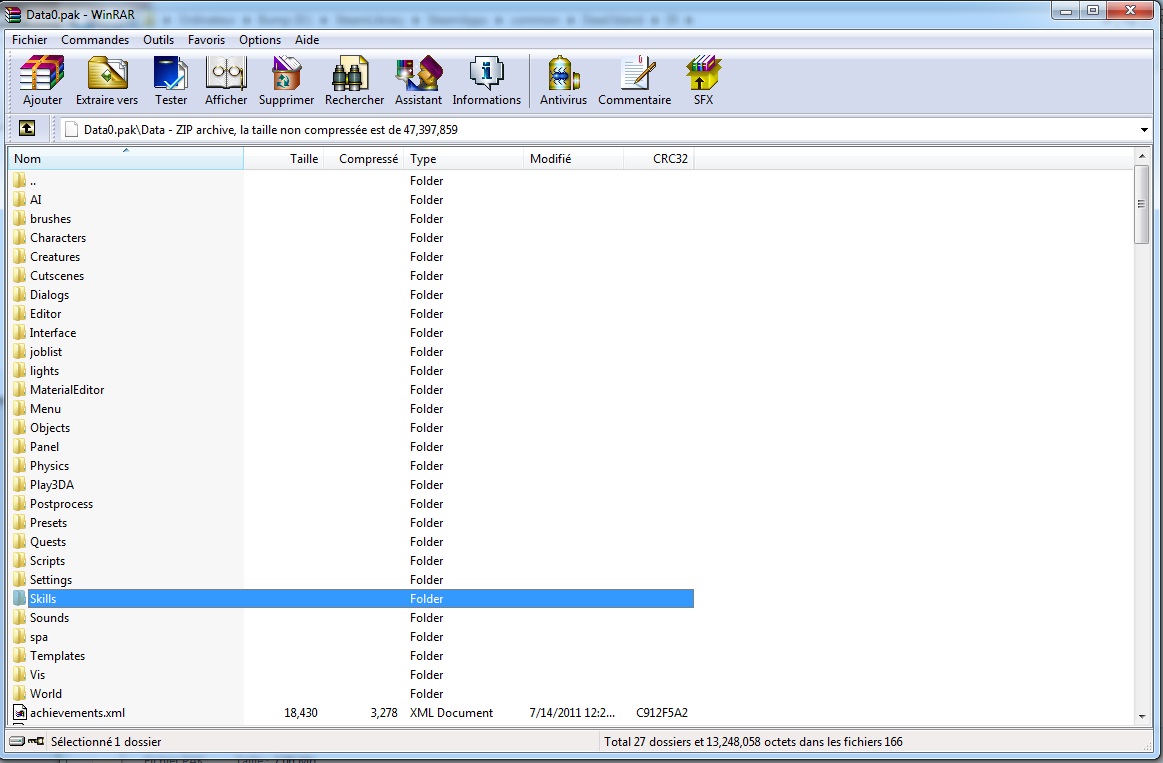
Task: Select the Cutscenes folder name
Action: point(57,276)
